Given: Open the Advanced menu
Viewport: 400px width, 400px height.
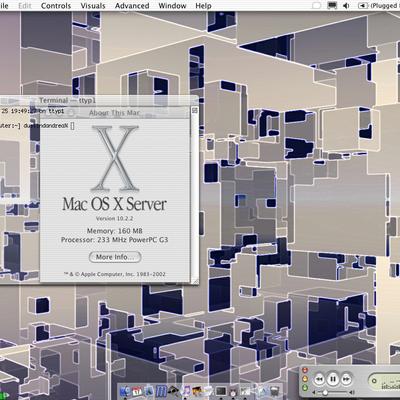Looking at the screenshot, I should [x=132, y=6].
